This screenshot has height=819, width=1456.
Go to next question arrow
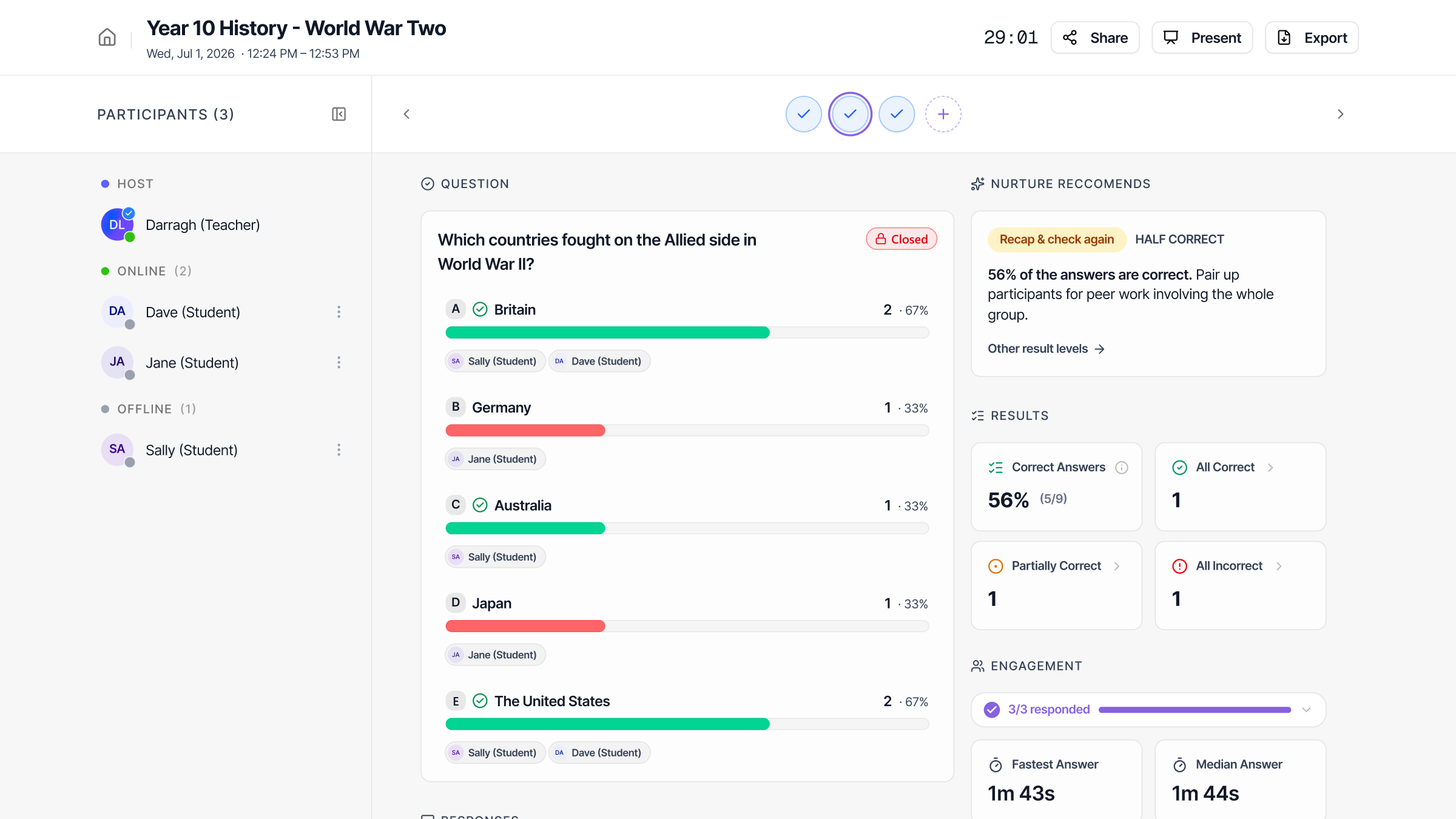click(x=1341, y=114)
